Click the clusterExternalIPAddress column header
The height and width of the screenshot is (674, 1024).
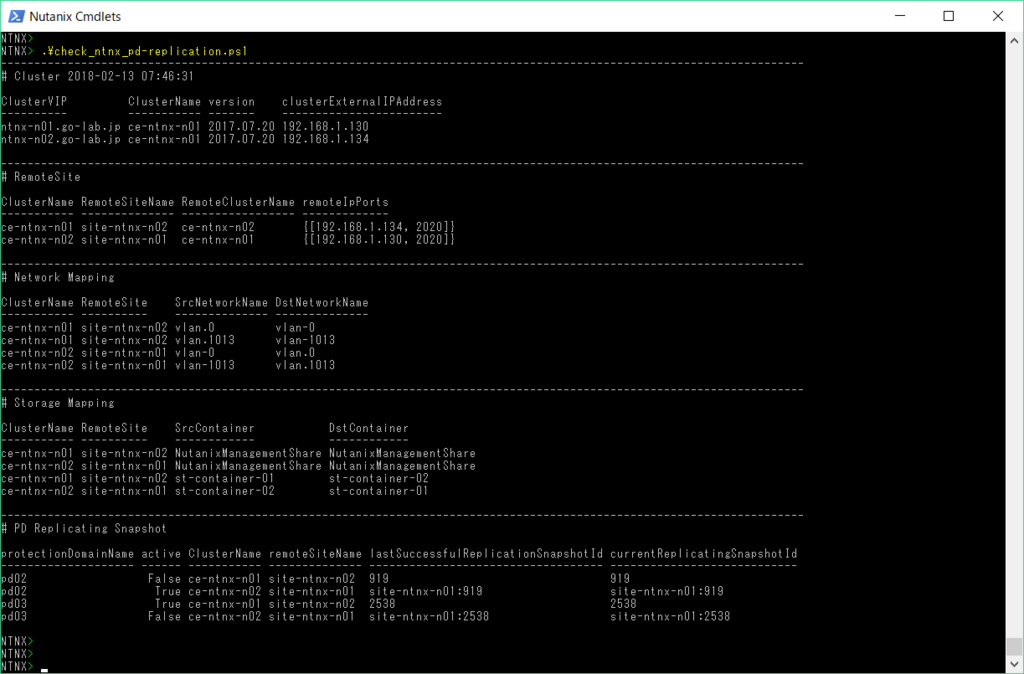click(x=362, y=101)
